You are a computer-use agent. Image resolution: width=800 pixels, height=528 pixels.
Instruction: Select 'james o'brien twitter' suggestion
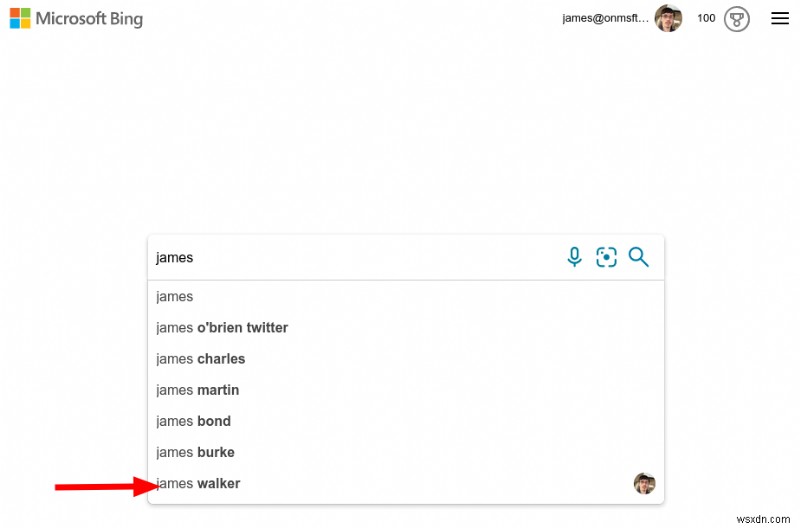tap(406, 328)
